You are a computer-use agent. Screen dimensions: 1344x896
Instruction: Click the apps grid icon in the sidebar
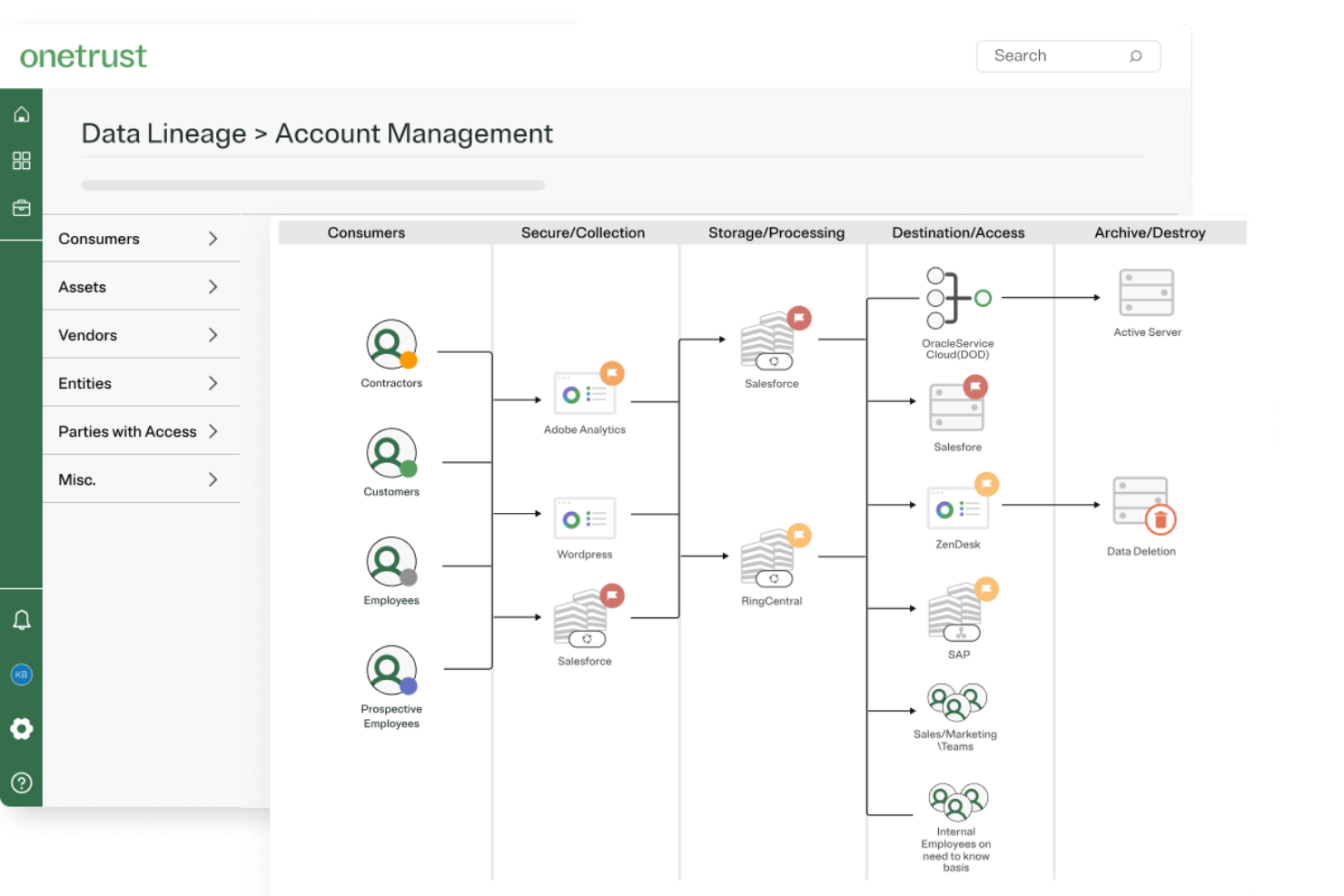pos(21,161)
